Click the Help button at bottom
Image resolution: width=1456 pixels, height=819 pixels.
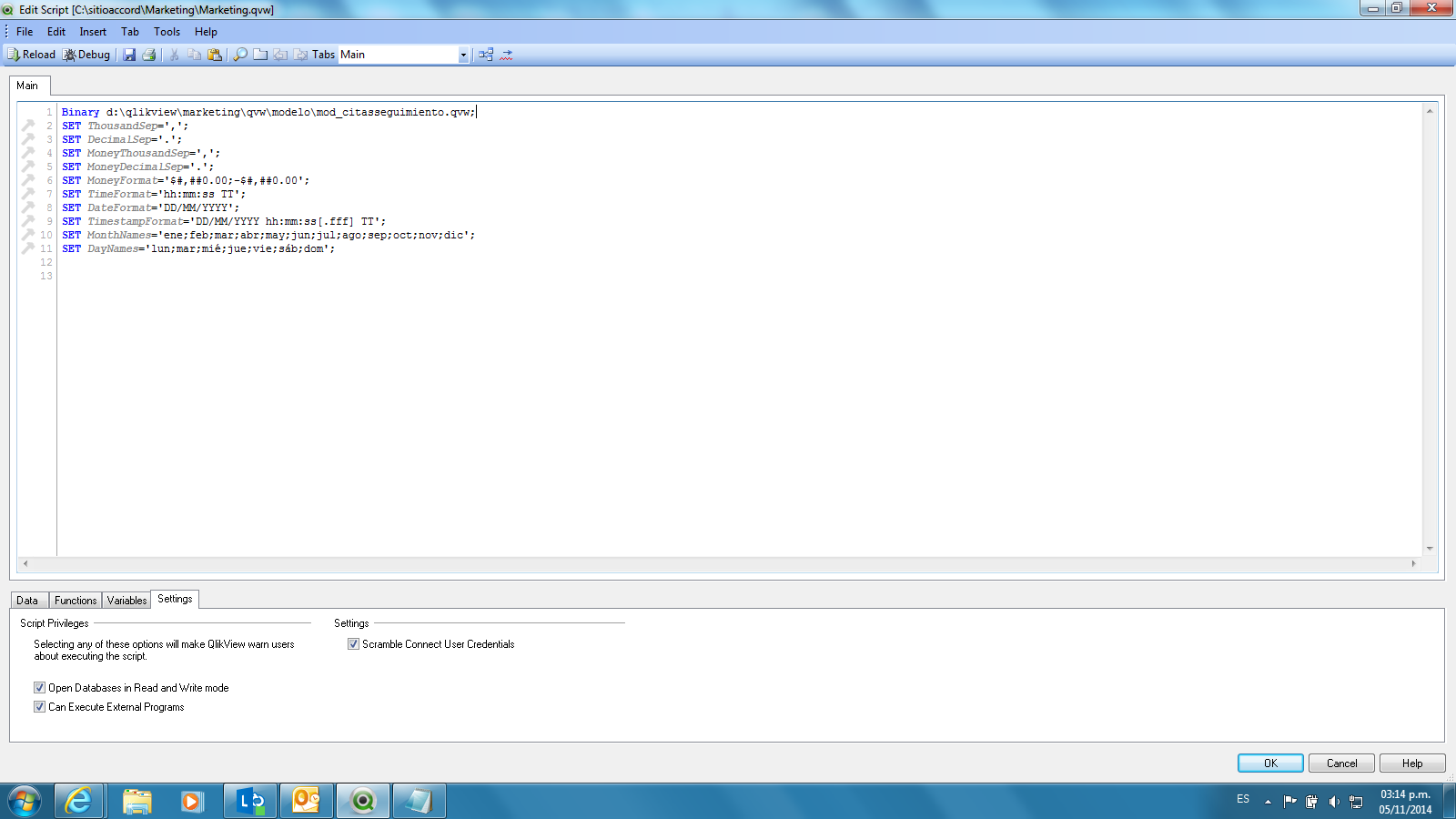click(1412, 763)
